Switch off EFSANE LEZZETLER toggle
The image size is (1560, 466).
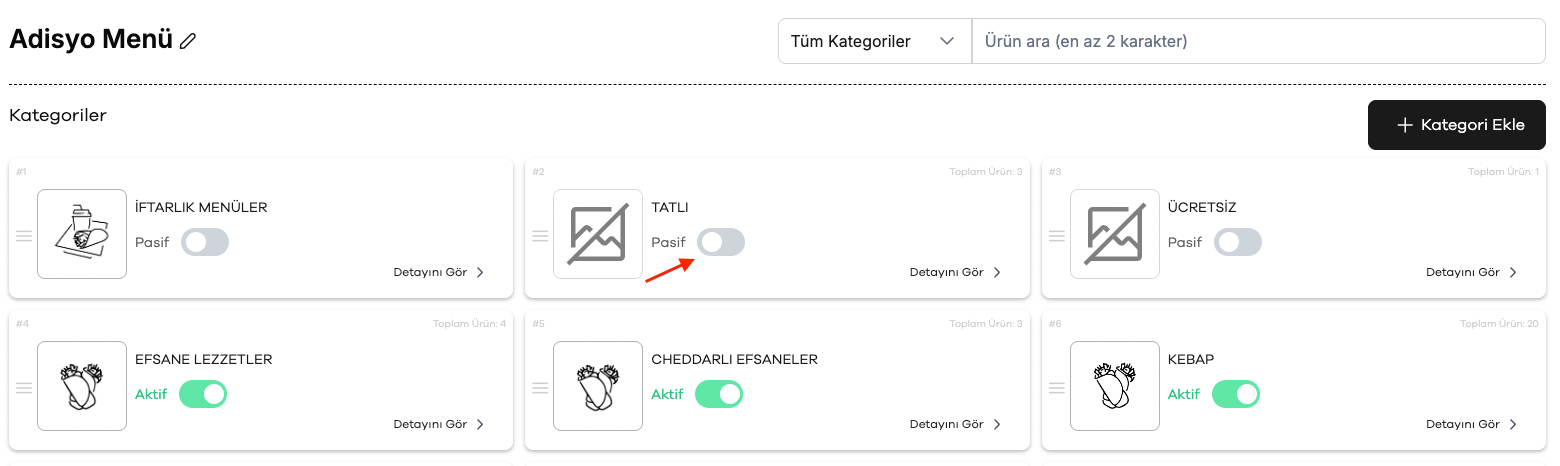(203, 394)
